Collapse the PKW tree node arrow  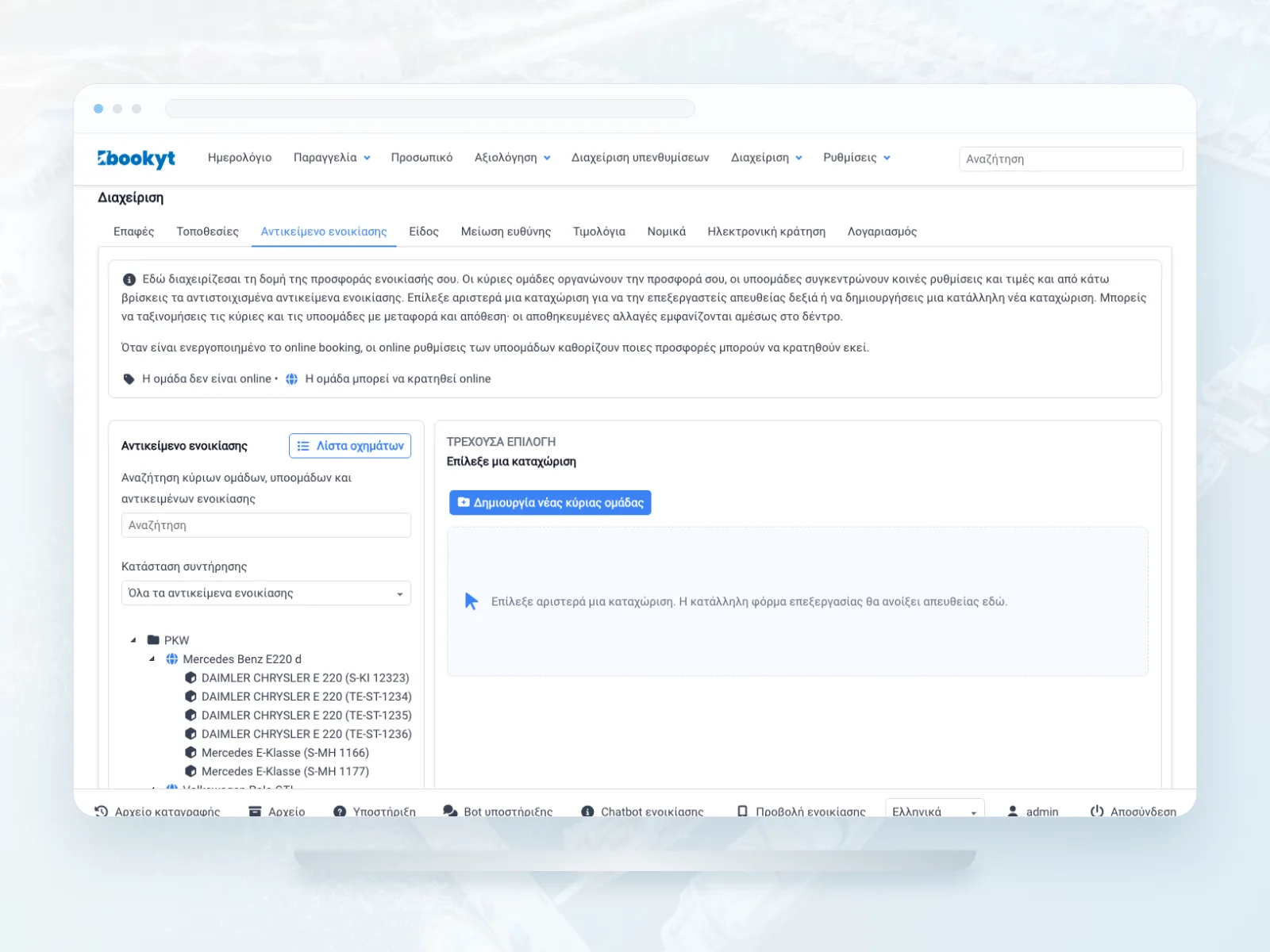(133, 640)
